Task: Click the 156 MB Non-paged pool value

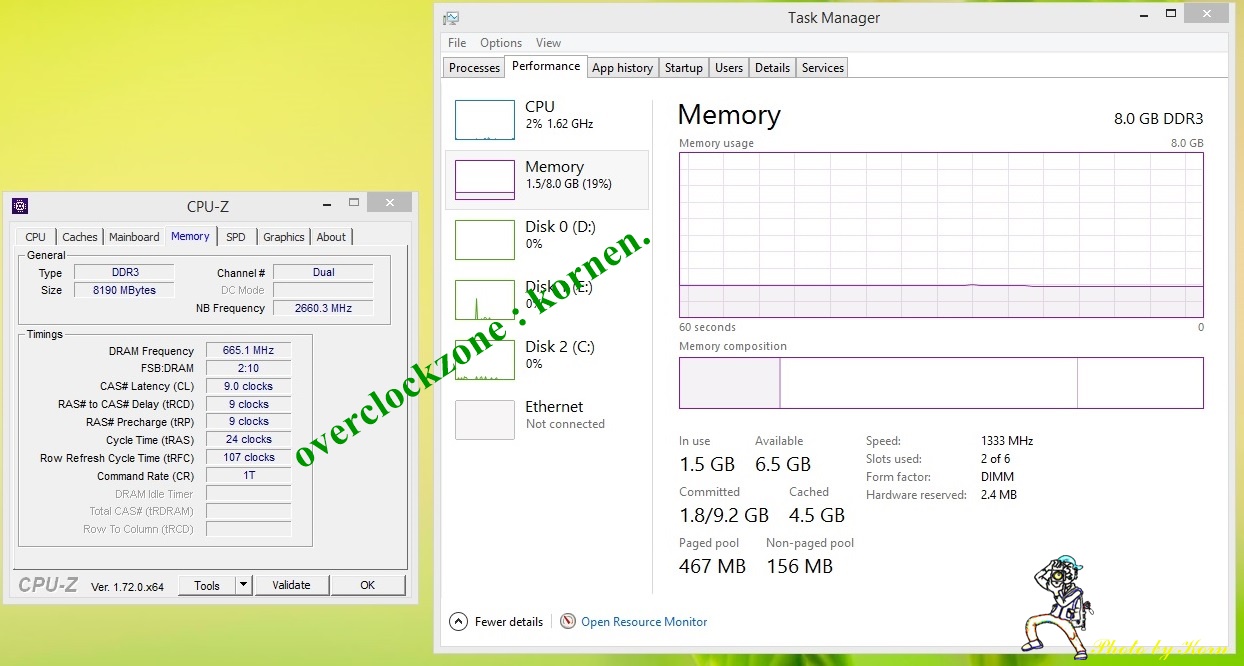Action: (x=800, y=566)
